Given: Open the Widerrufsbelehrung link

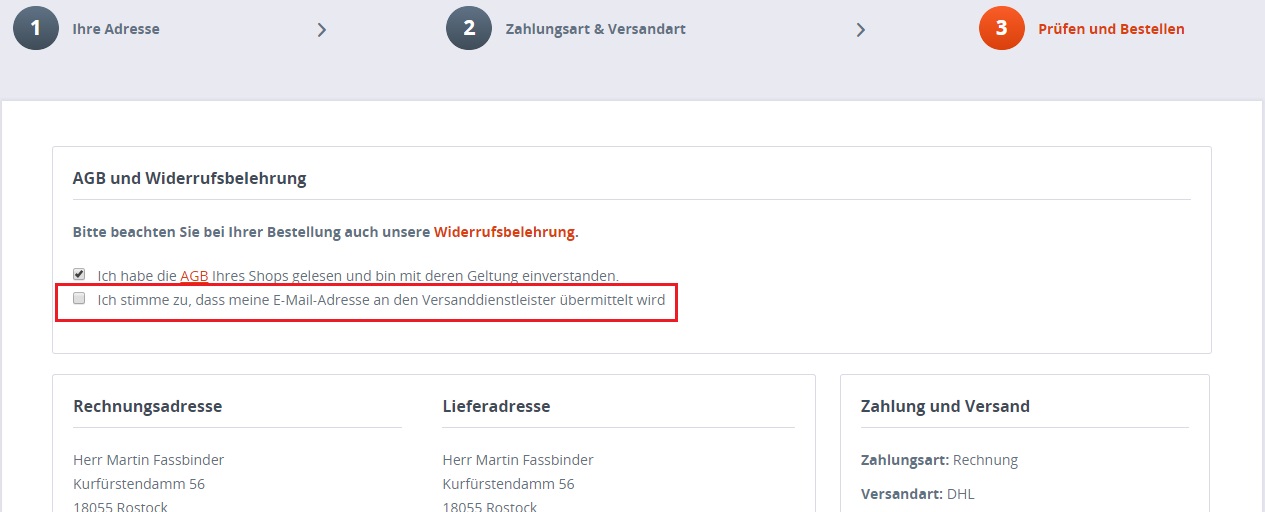Looking at the screenshot, I should (x=504, y=232).
